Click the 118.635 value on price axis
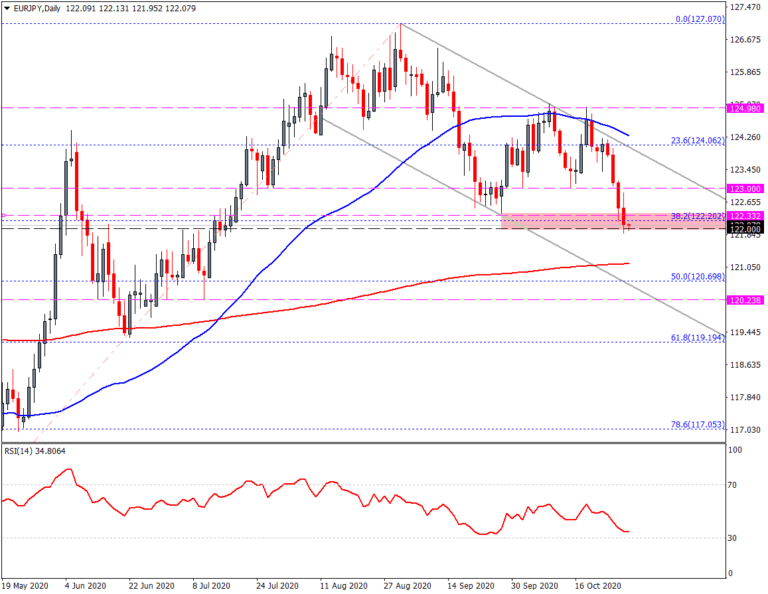Image resolution: width=768 pixels, height=594 pixels. coord(745,365)
